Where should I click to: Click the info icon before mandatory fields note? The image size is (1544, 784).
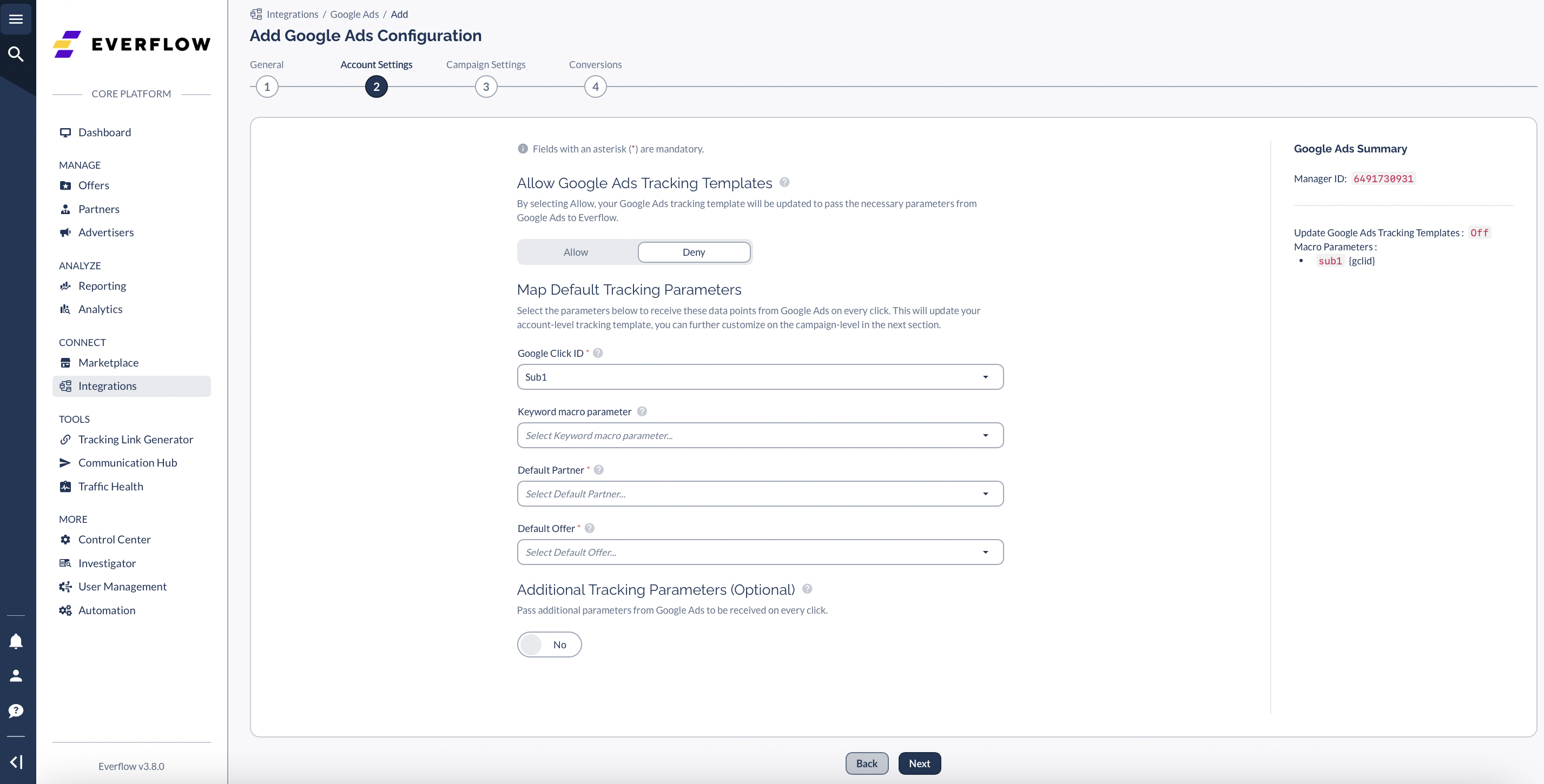click(x=523, y=149)
